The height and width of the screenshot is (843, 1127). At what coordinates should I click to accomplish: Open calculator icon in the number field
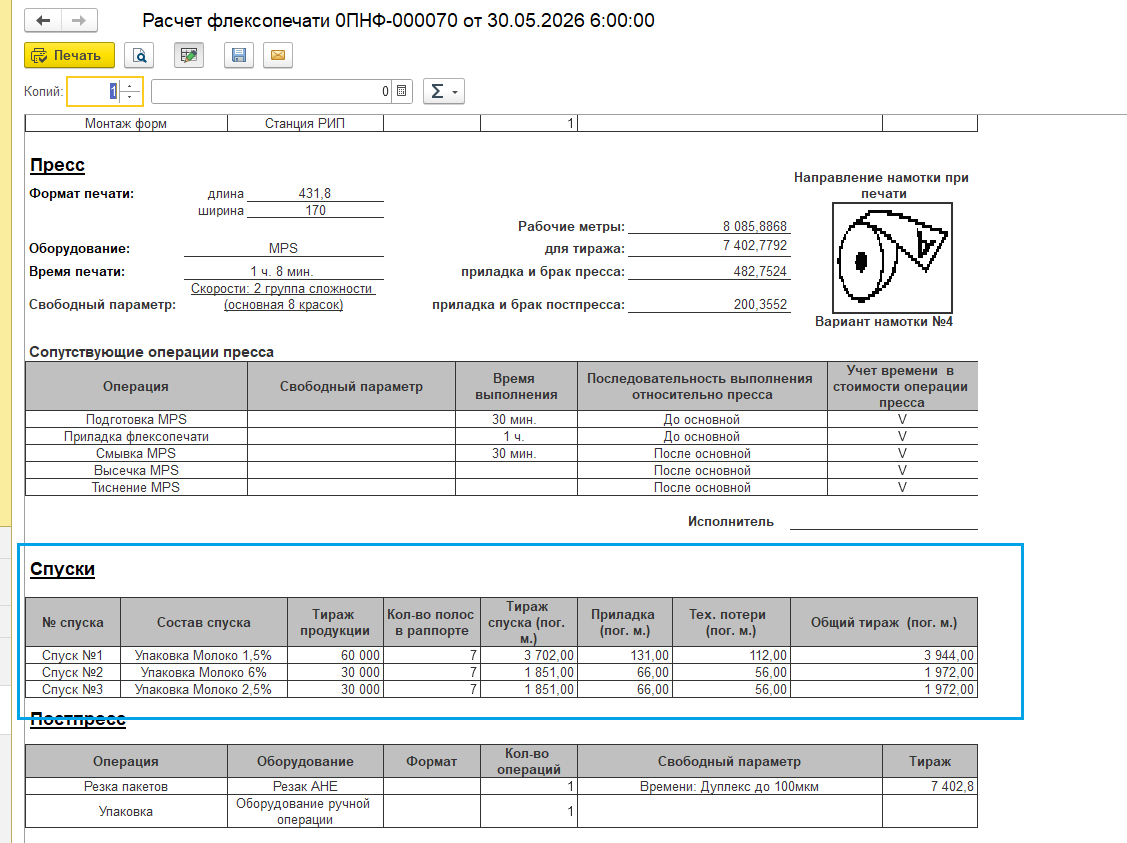[402, 91]
